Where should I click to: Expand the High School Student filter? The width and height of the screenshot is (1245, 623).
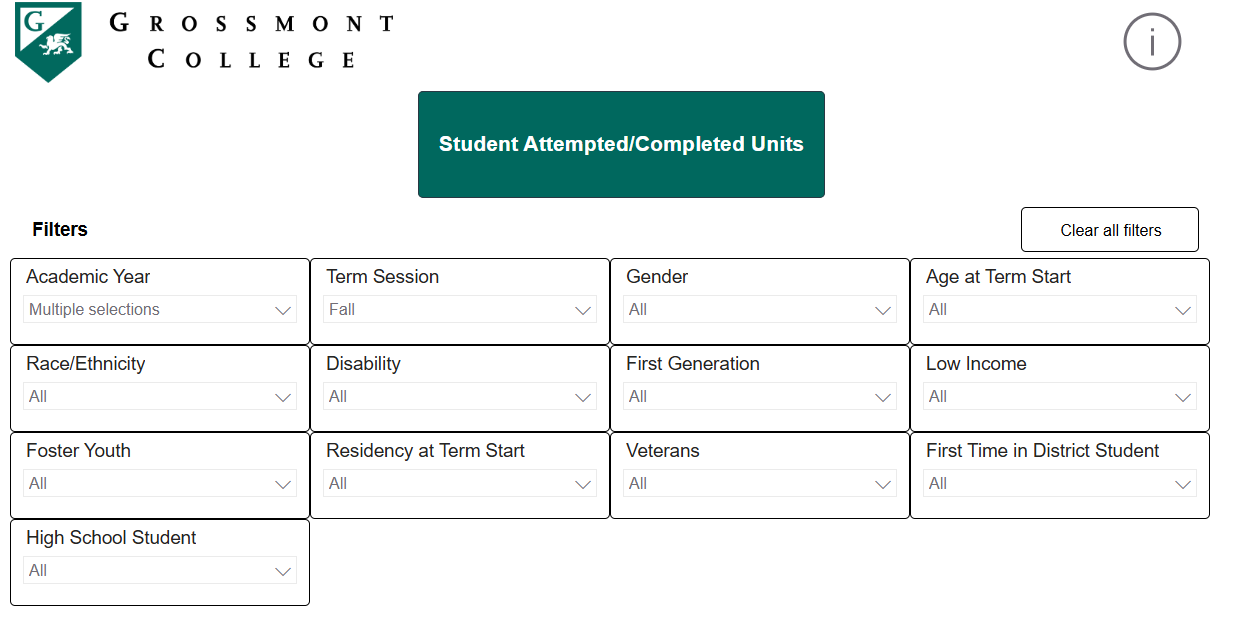tap(158, 570)
